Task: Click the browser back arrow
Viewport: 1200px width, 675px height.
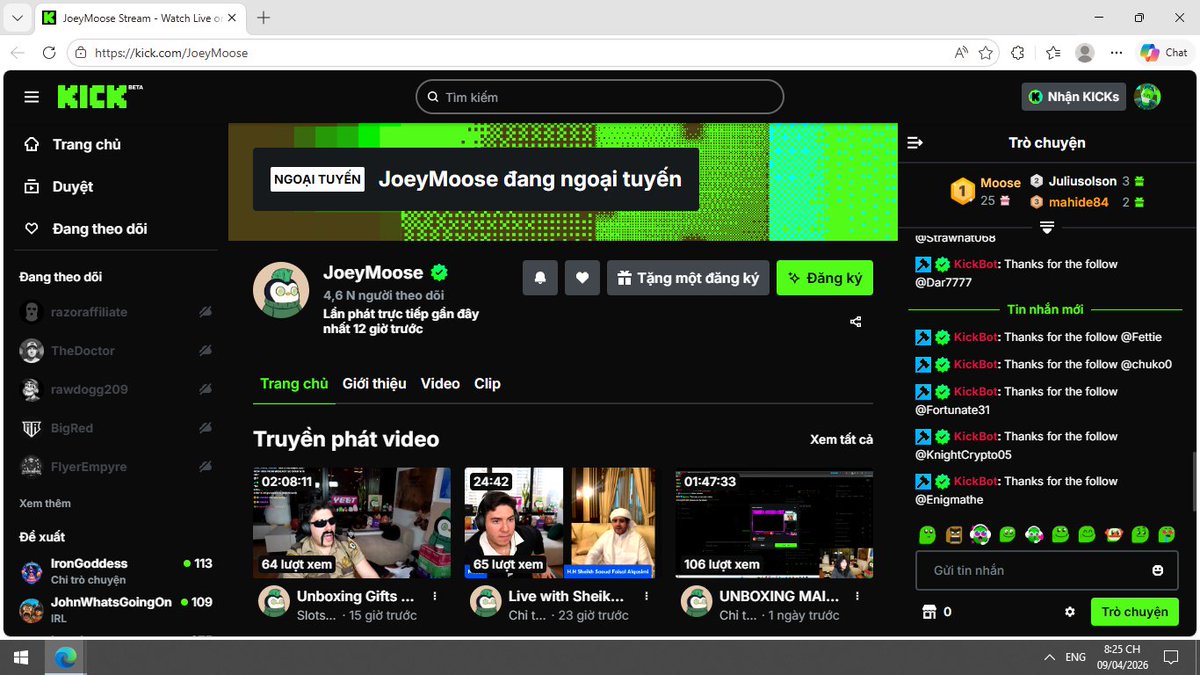Action: 17,53
